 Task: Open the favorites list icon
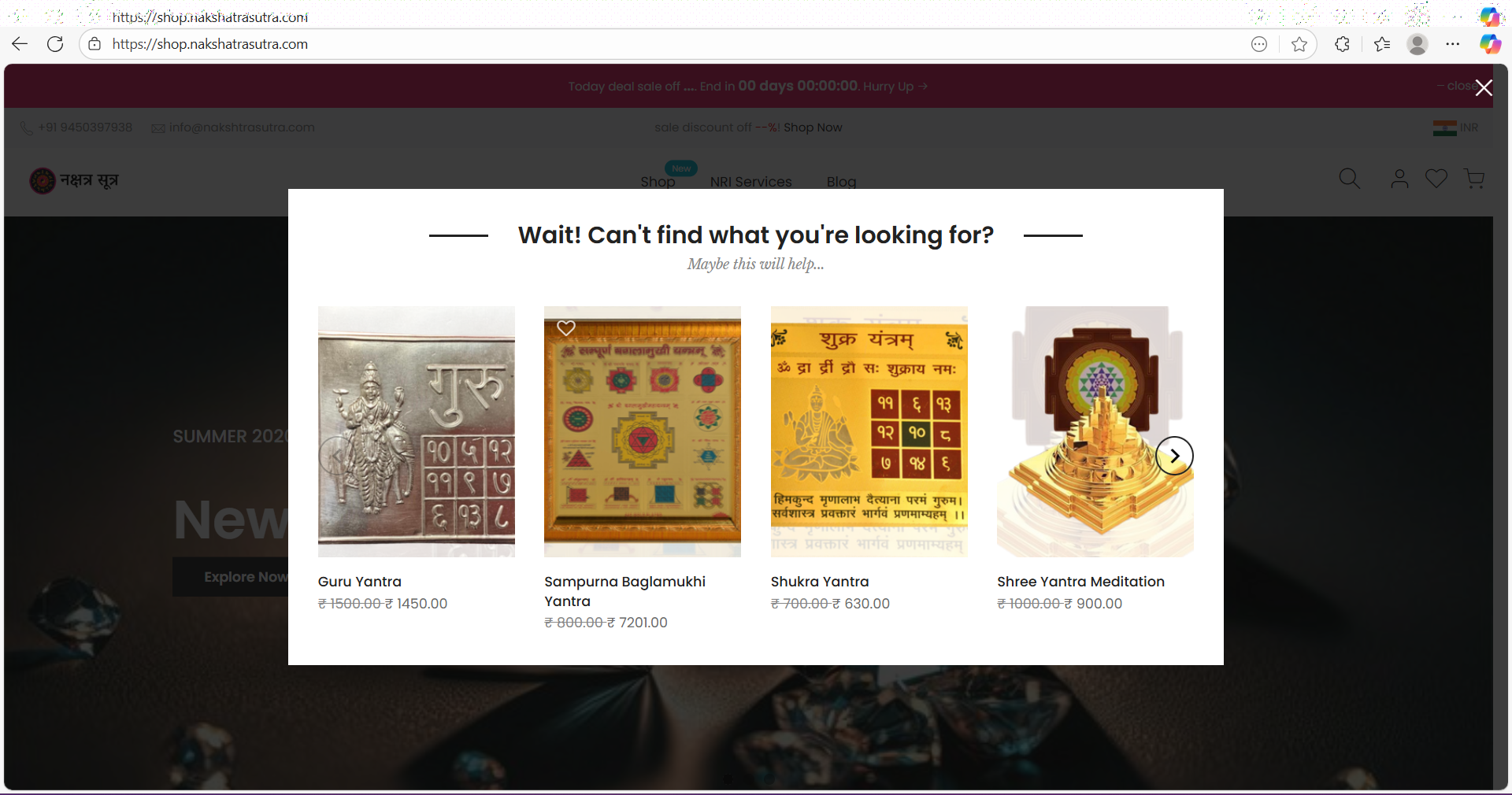pyautogui.click(x=1382, y=44)
